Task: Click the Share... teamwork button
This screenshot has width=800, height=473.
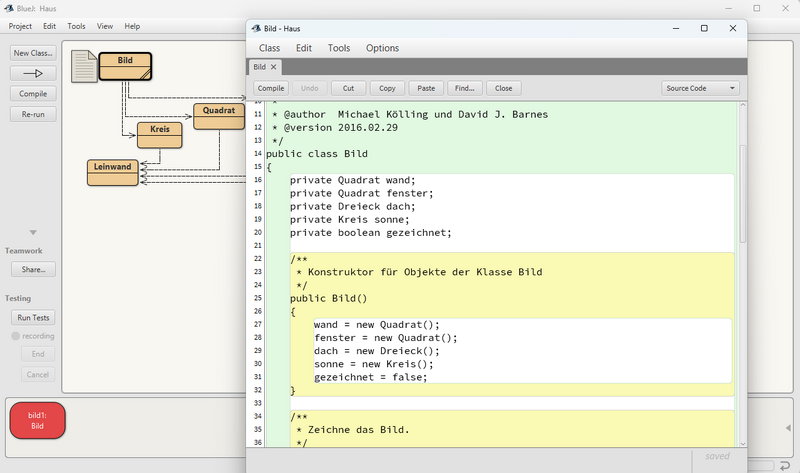Action: point(33,269)
